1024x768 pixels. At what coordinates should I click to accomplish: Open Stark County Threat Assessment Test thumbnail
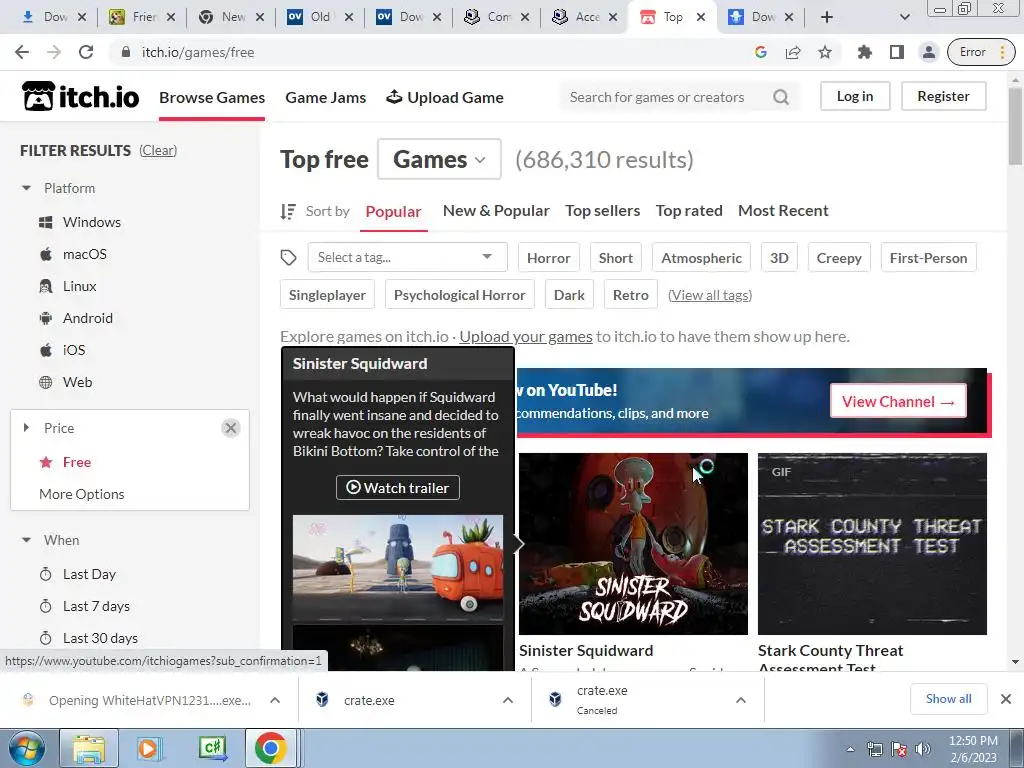[x=872, y=543]
